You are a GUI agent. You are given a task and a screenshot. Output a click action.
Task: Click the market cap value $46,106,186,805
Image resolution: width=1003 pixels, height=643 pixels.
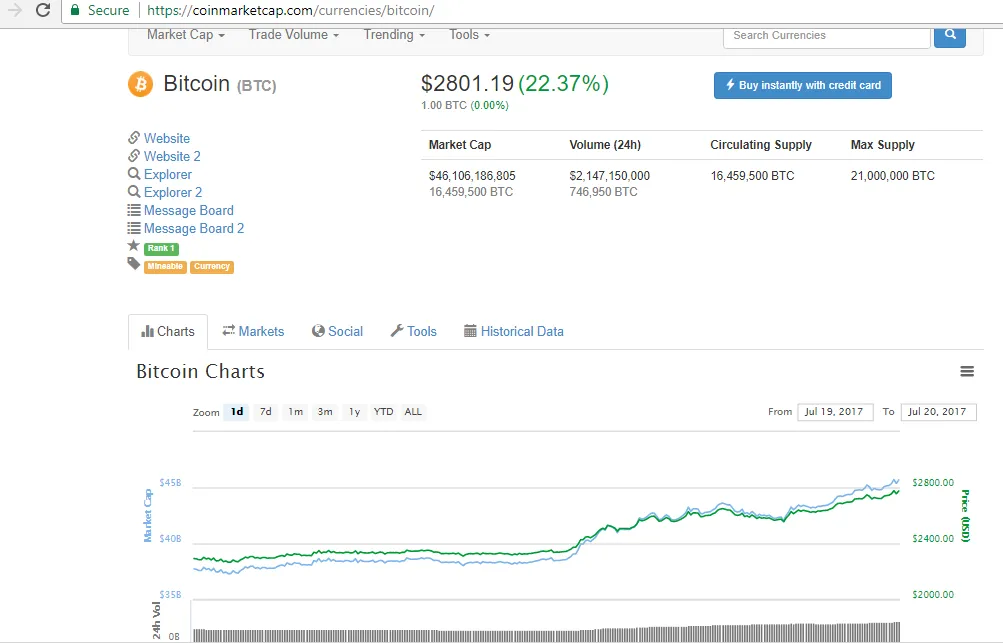472,175
